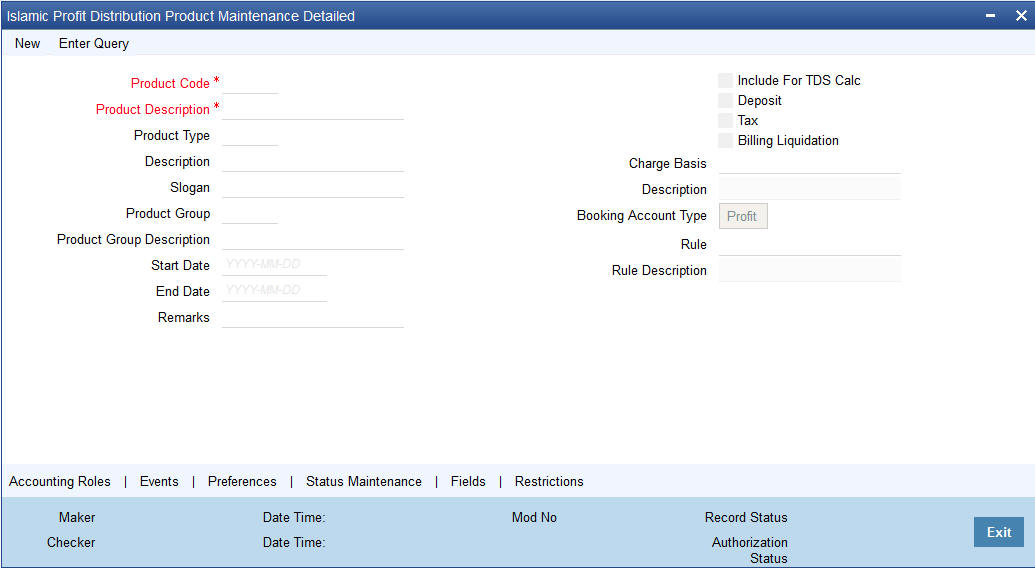Click Description field under Charge Basis
The width and height of the screenshot is (1035, 570).
810,189
